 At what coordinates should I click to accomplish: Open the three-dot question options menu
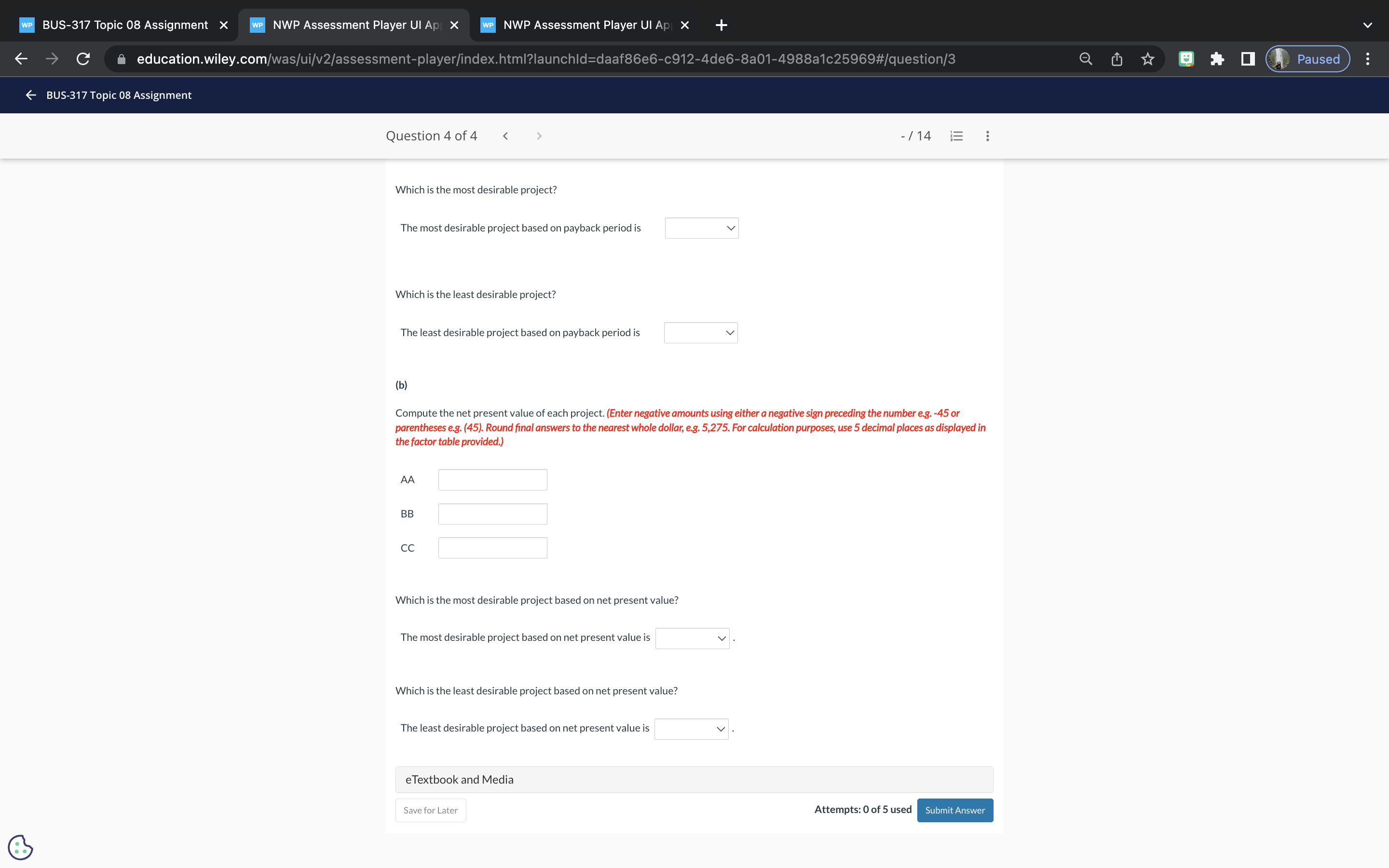click(x=987, y=136)
